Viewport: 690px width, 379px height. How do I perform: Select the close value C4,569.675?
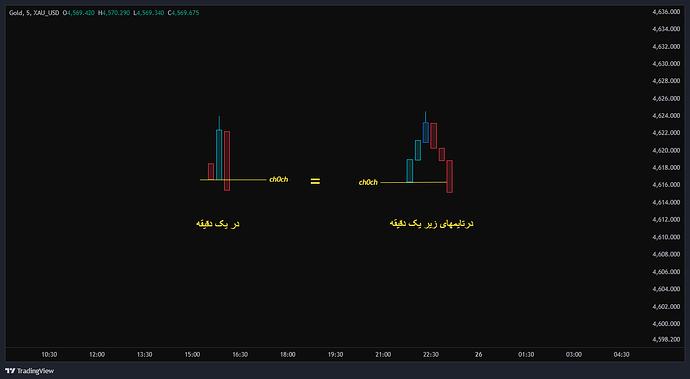pyautogui.click(x=184, y=13)
